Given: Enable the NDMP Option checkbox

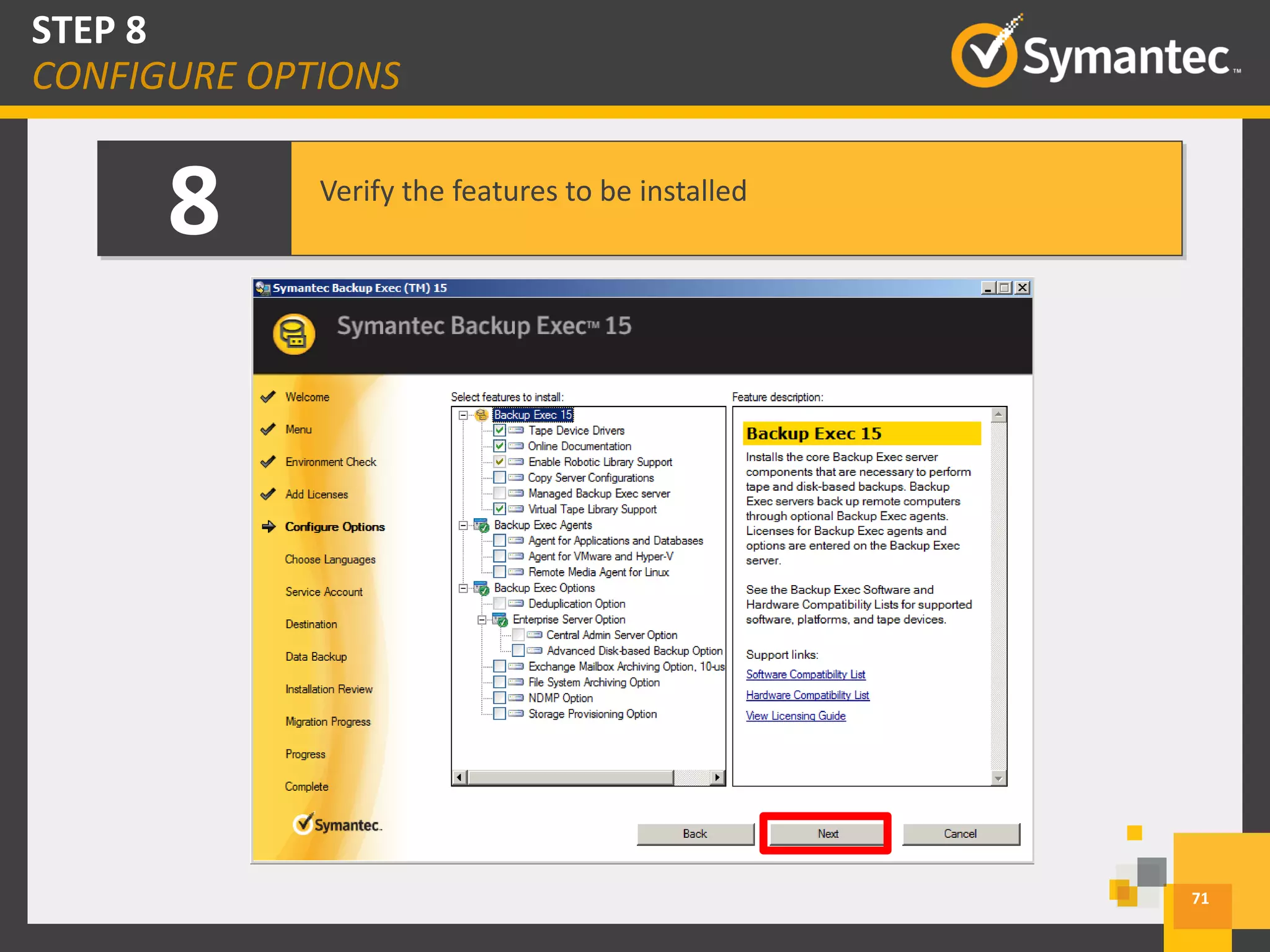Looking at the screenshot, I should point(499,698).
